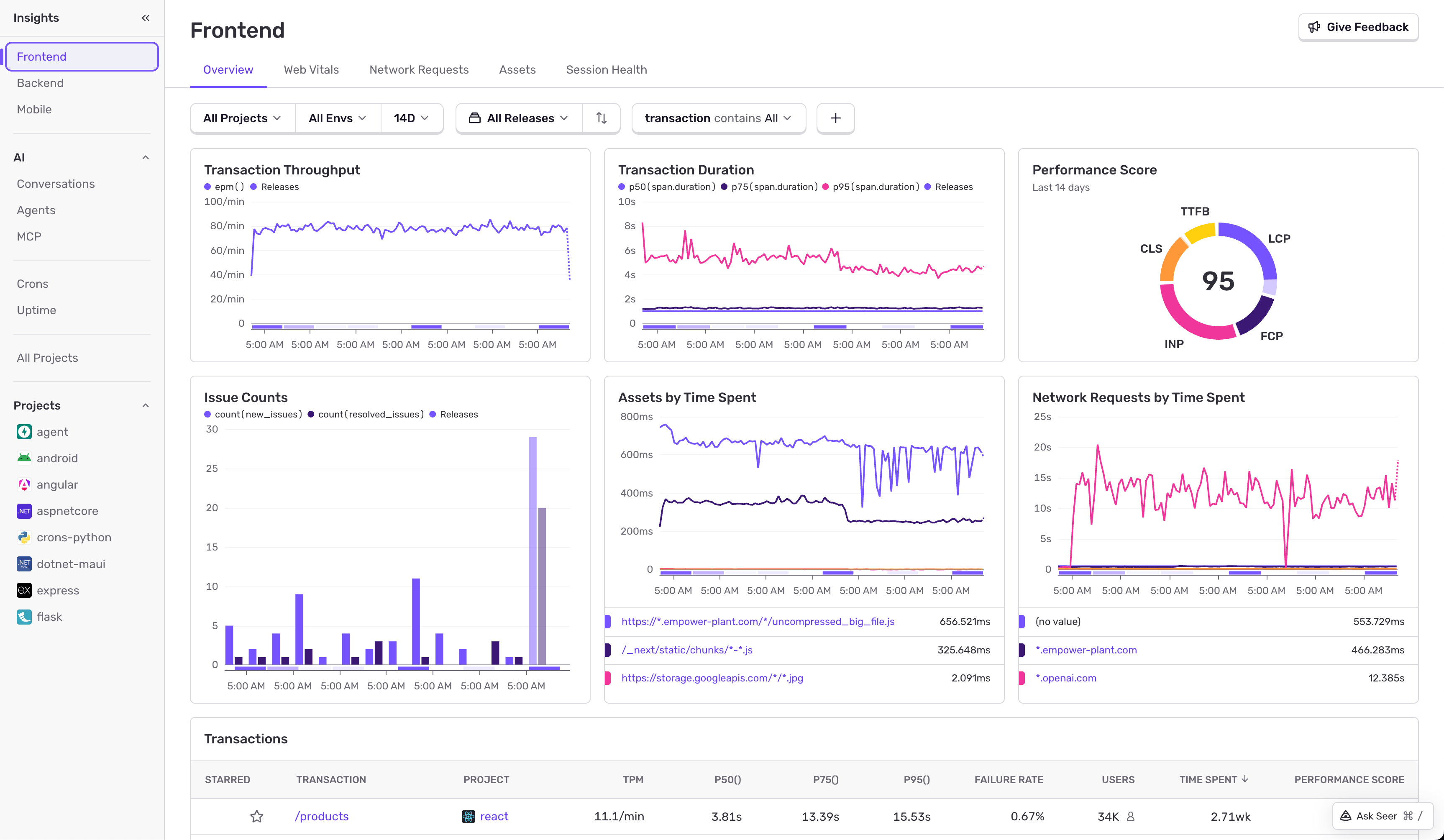Collapse the AI section in sidebar
The height and width of the screenshot is (840, 1444).
click(x=146, y=158)
